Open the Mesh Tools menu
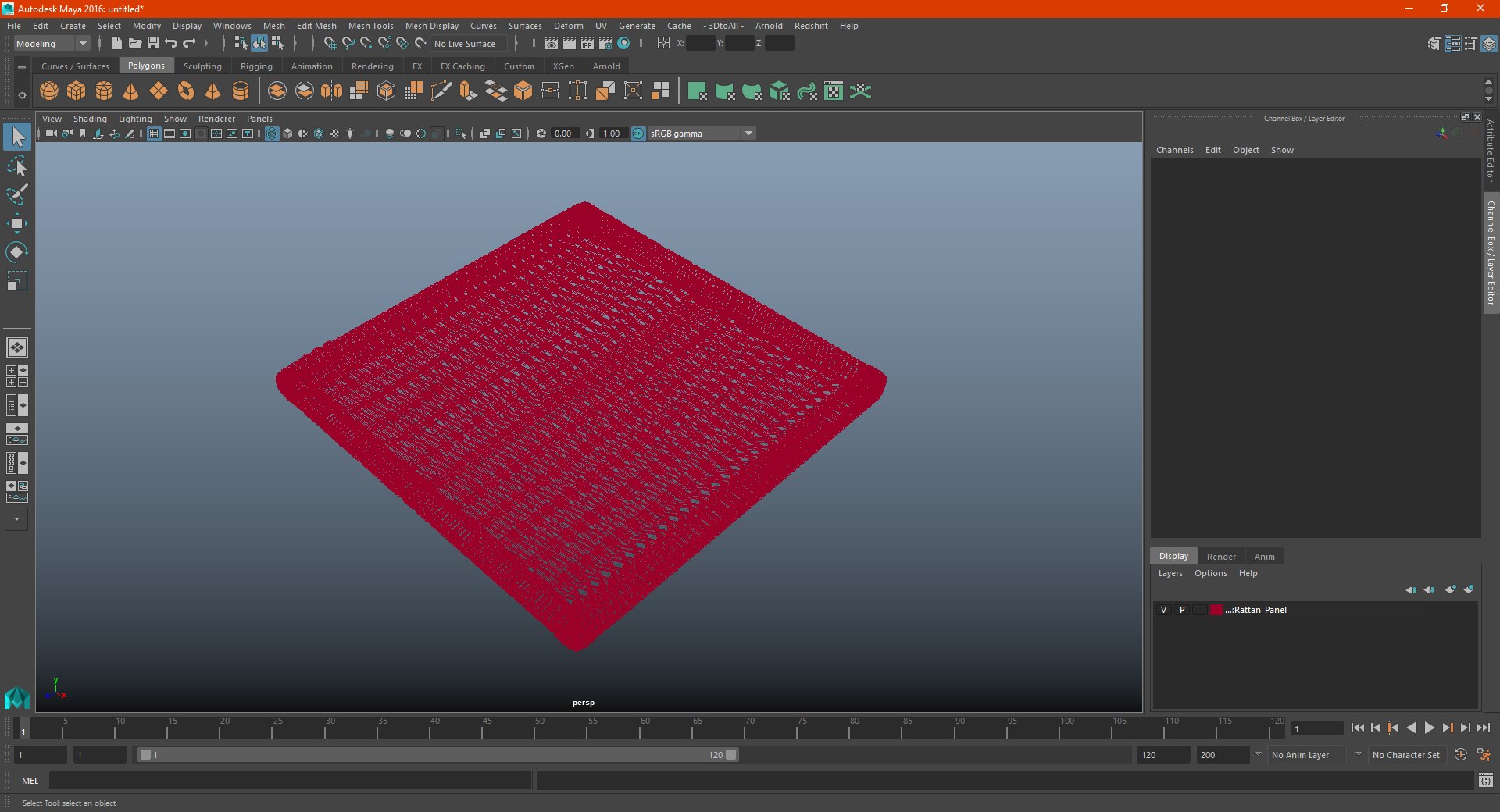 pyautogui.click(x=371, y=26)
